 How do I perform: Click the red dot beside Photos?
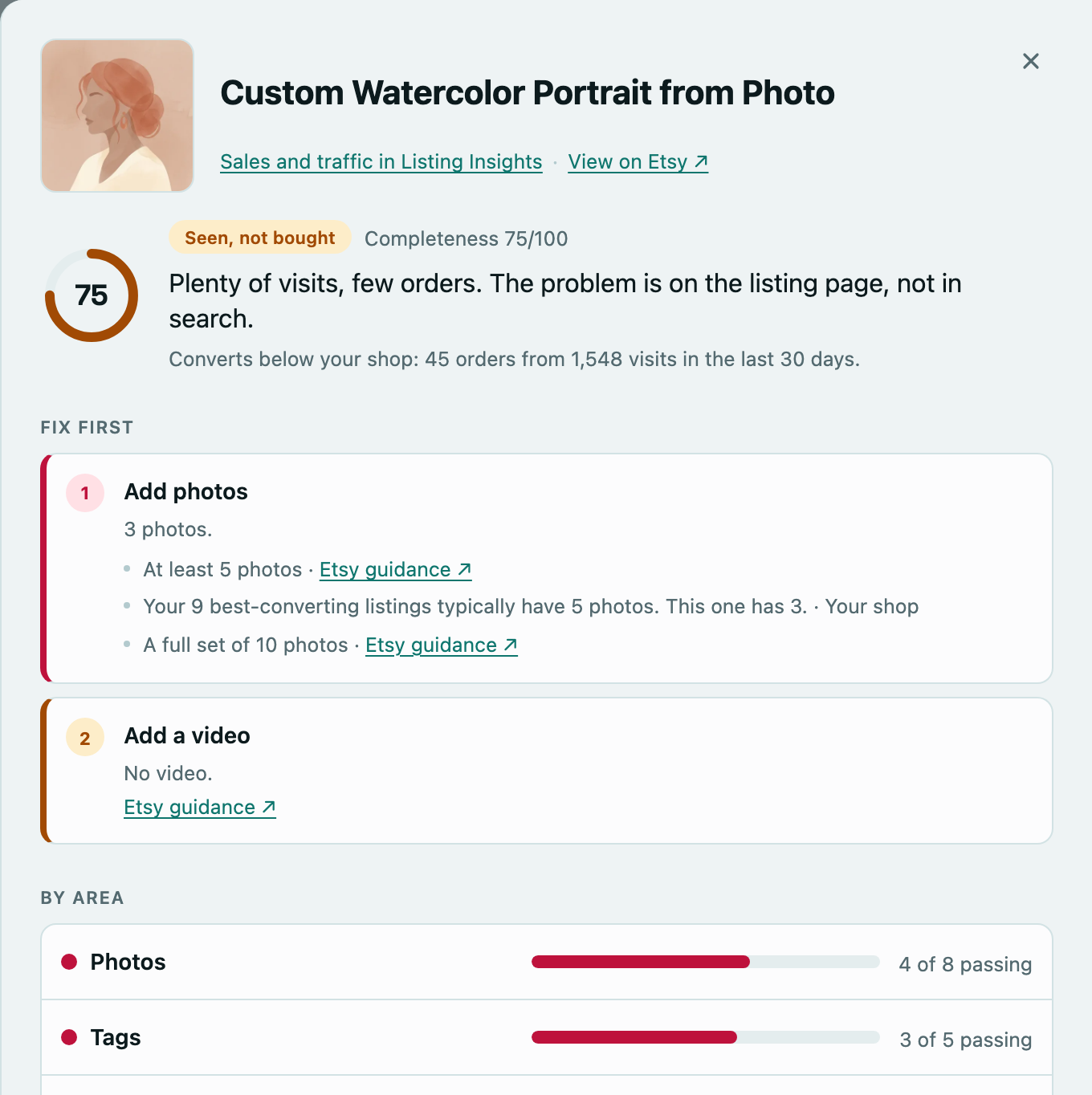69,962
